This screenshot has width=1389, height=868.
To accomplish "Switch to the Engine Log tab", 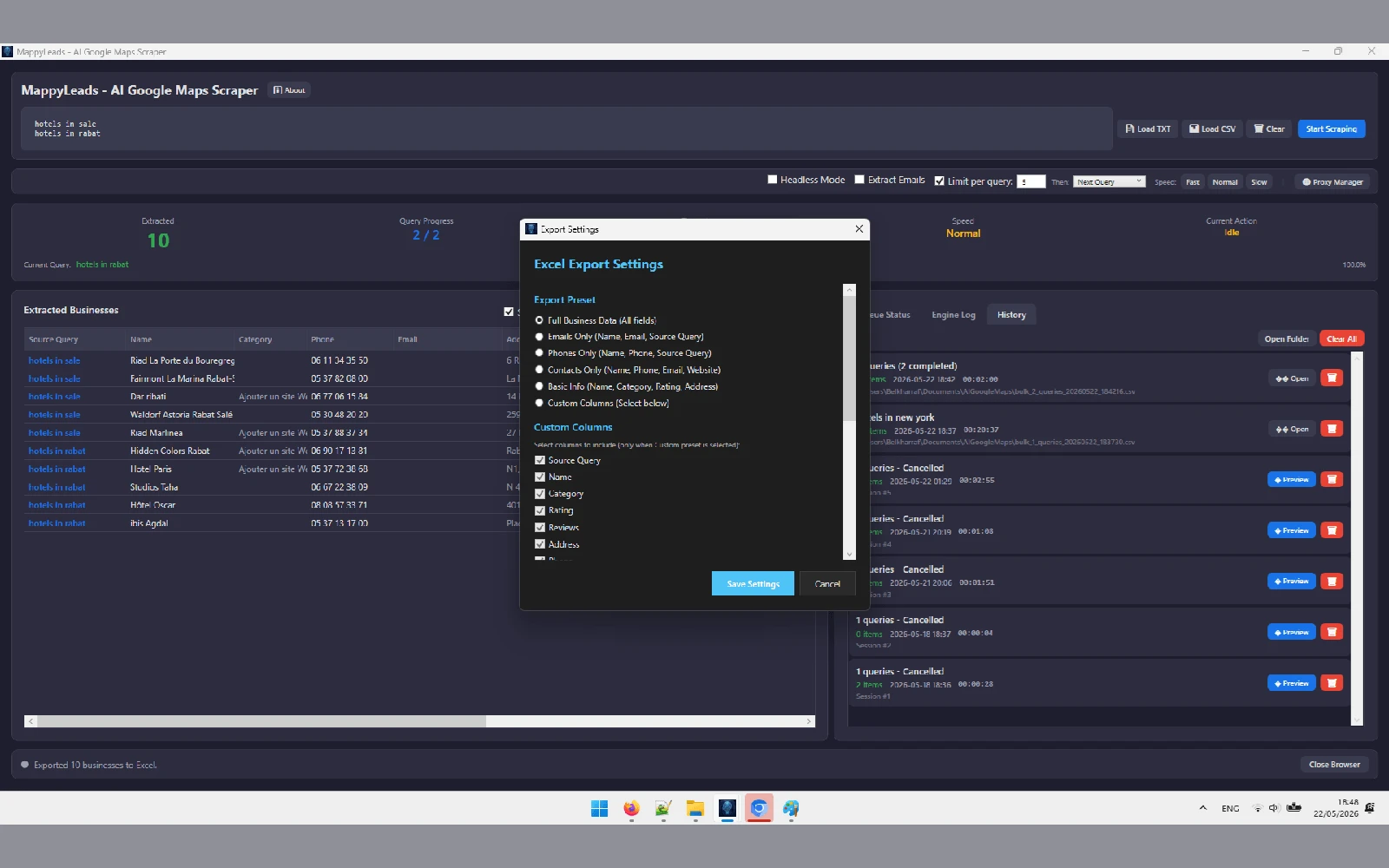I will (953, 315).
